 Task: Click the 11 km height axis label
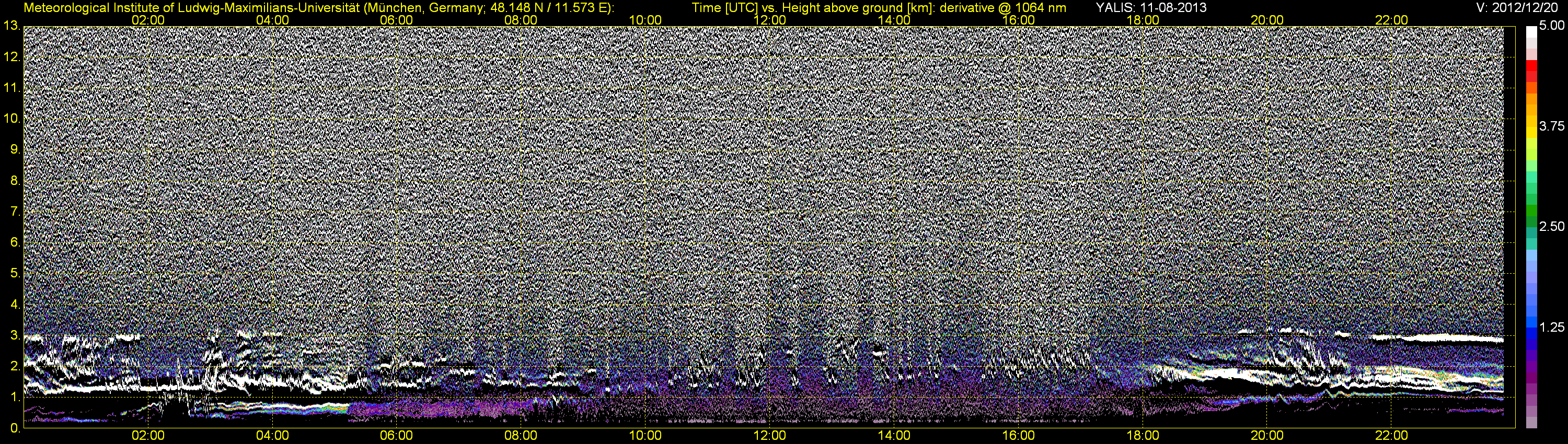click(x=11, y=88)
